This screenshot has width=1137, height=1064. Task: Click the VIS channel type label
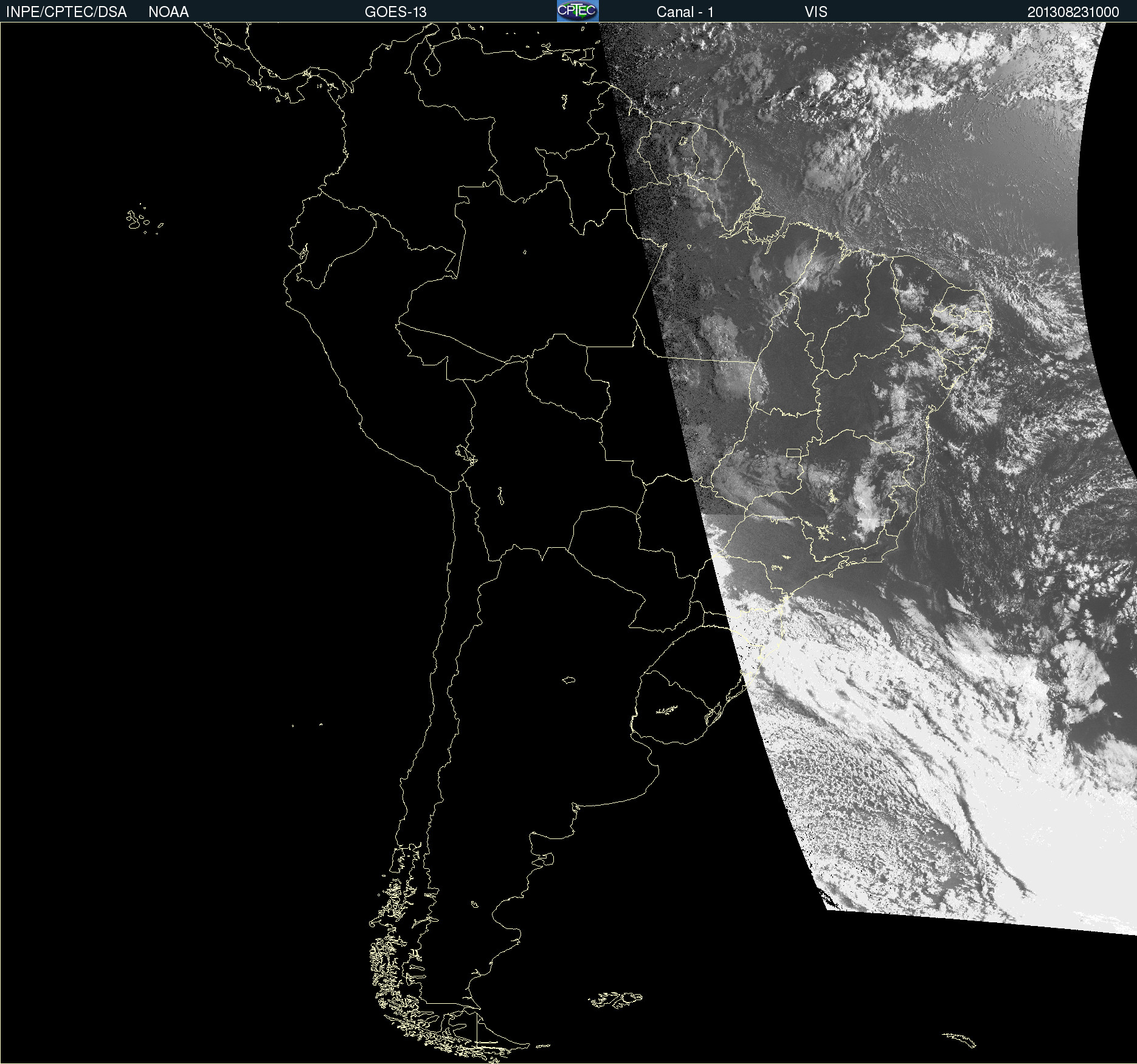click(x=815, y=12)
